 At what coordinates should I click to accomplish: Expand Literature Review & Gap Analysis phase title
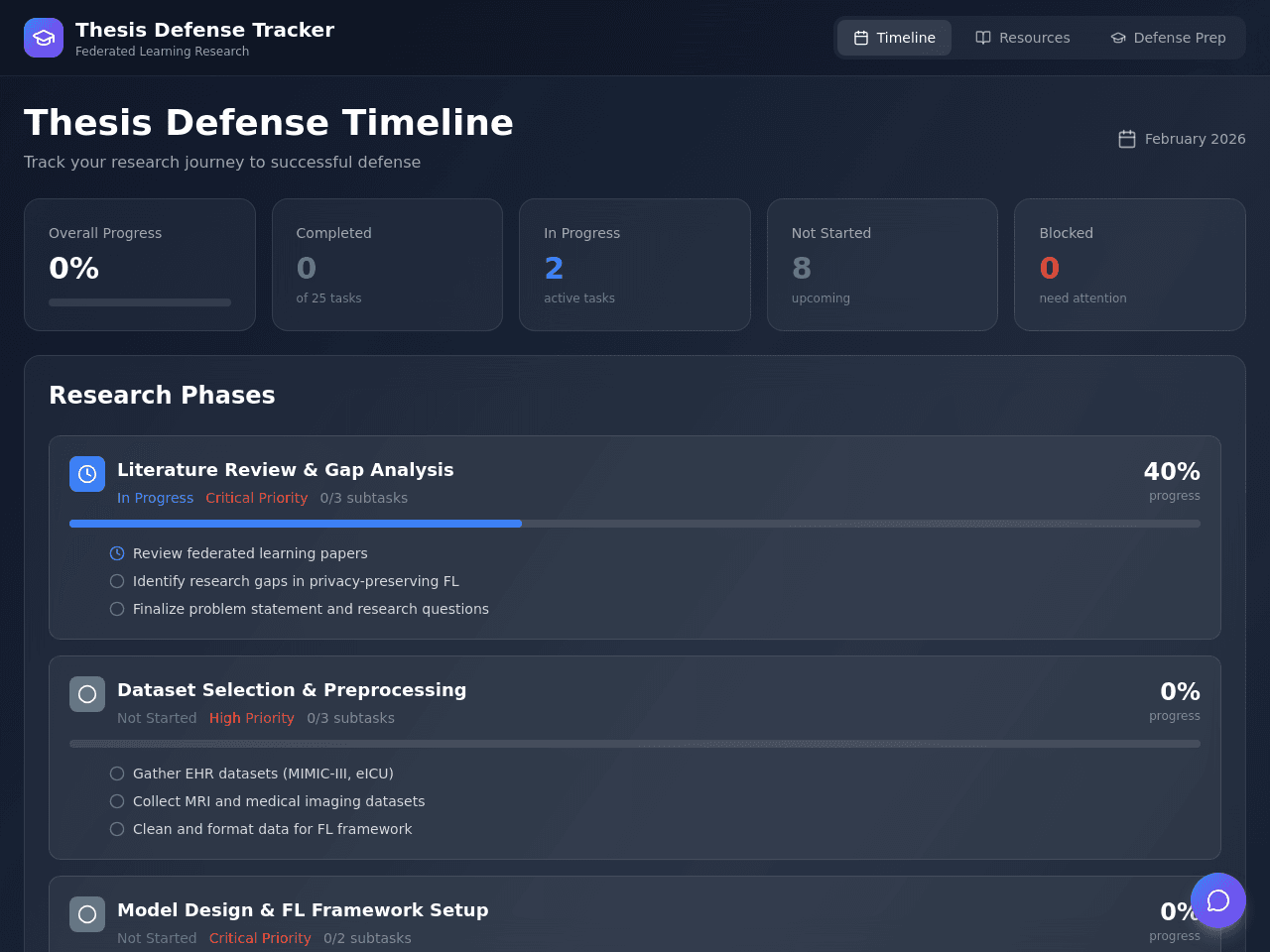click(286, 470)
